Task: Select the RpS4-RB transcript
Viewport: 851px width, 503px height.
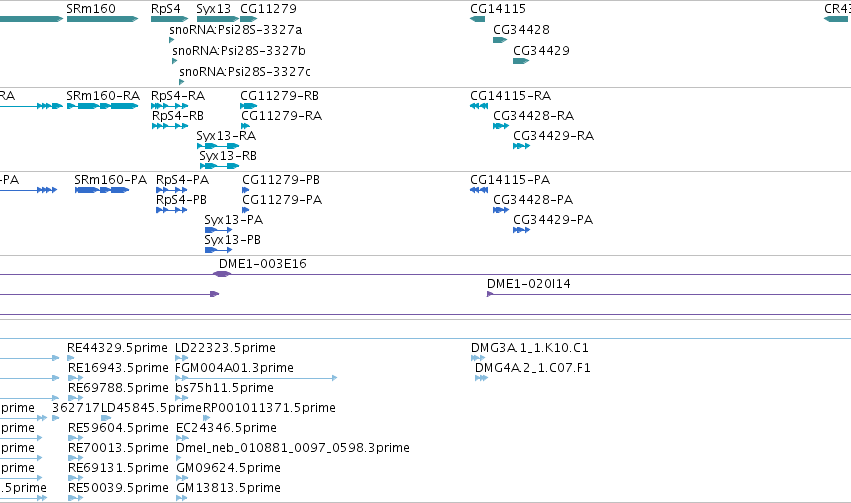Action: pos(170,126)
